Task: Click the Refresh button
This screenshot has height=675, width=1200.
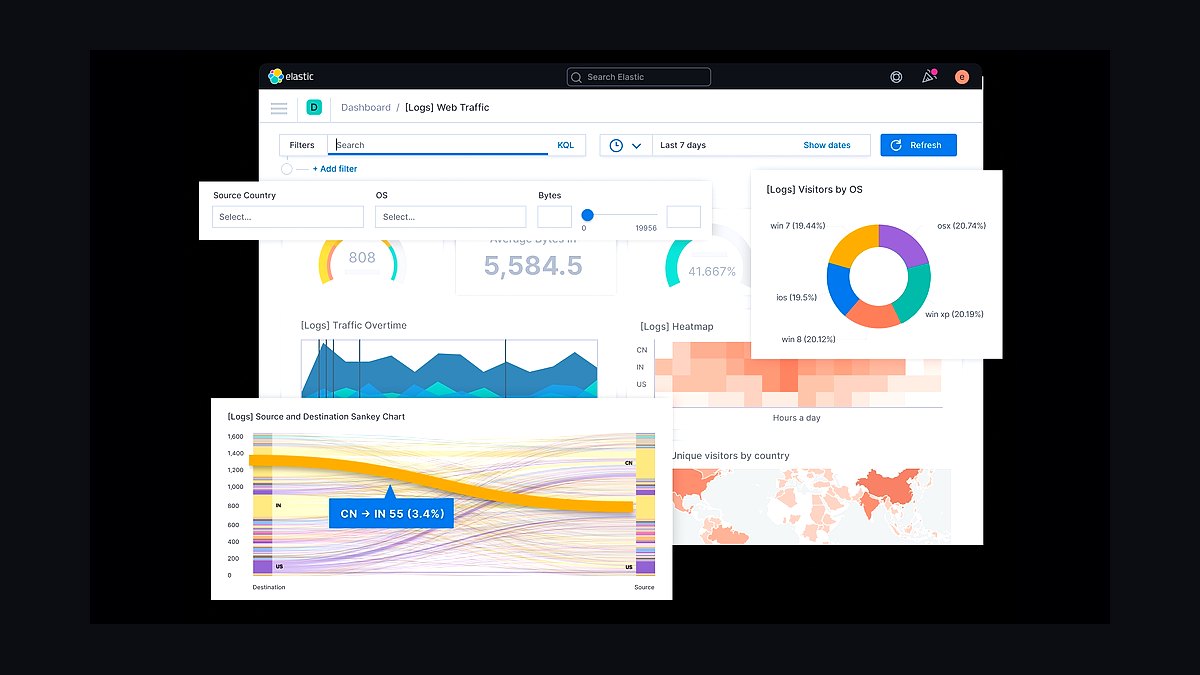Action: 918,145
